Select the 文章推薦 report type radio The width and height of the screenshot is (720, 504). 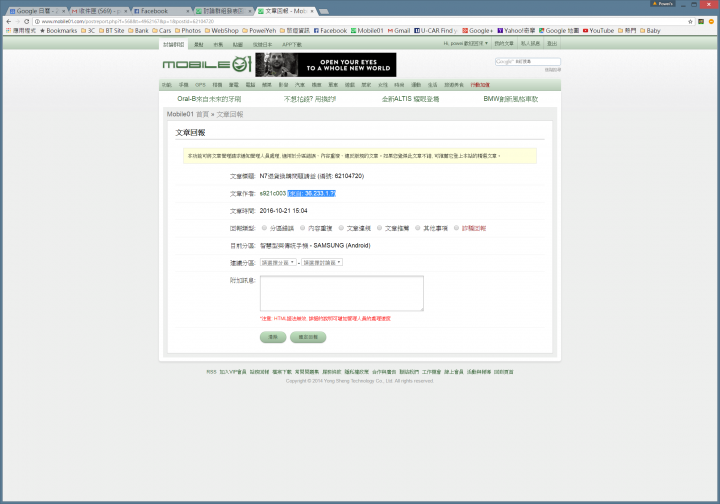point(380,228)
